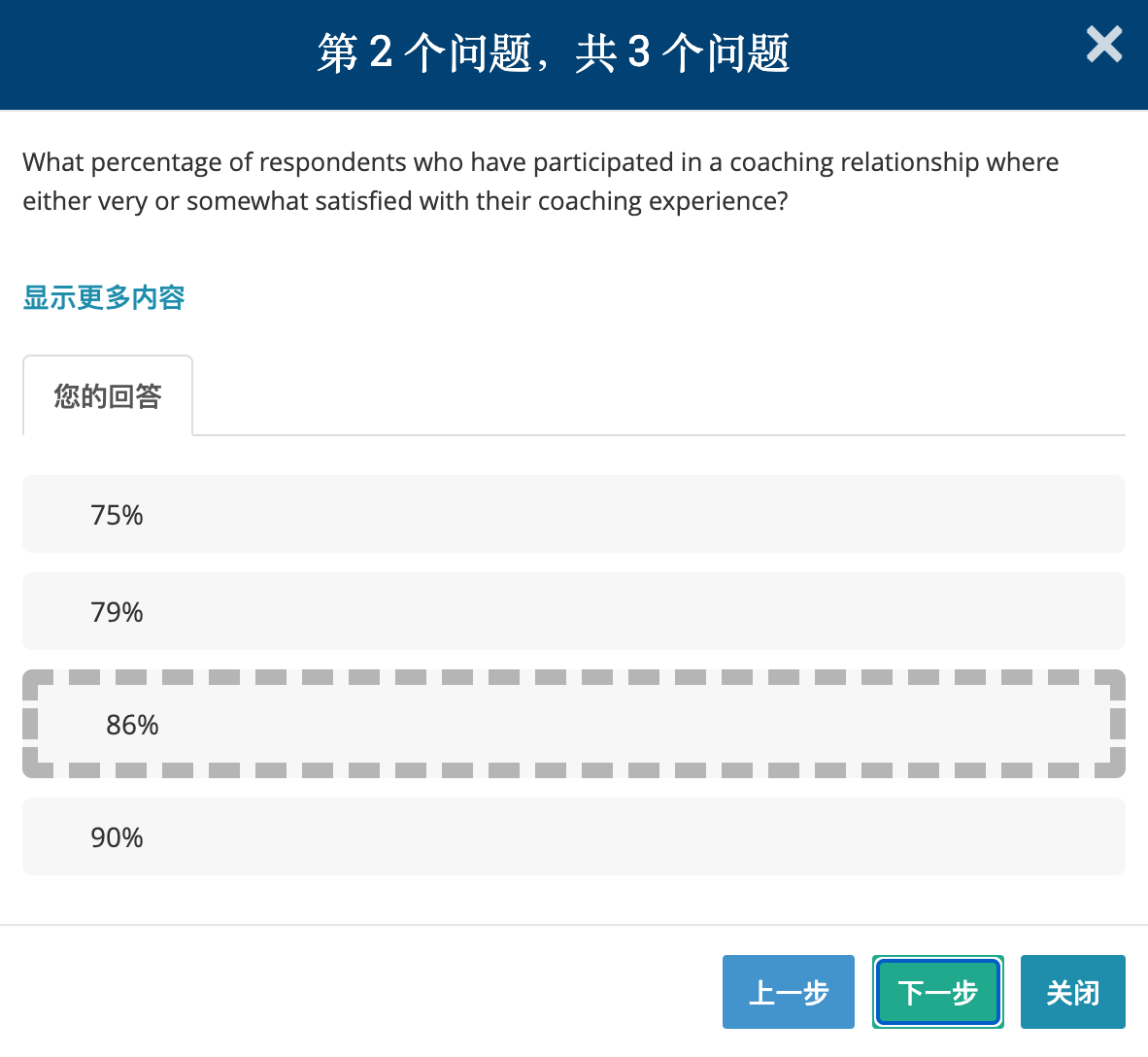Close the quiz dialog with the X icon
Image resolution: width=1148 pixels, height=1057 pixels.
pyautogui.click(x=1103, y=45)
